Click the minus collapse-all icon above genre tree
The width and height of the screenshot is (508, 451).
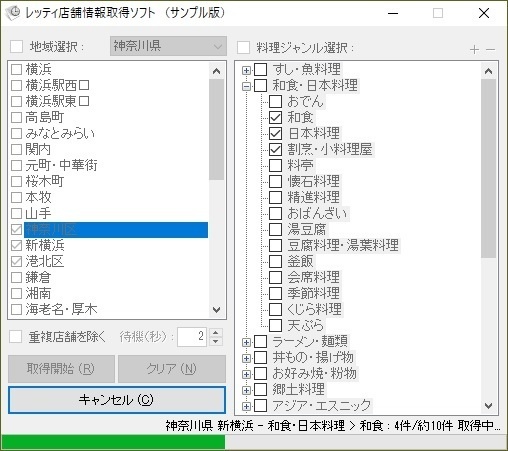pyautogui.click(x=490, y=50)
